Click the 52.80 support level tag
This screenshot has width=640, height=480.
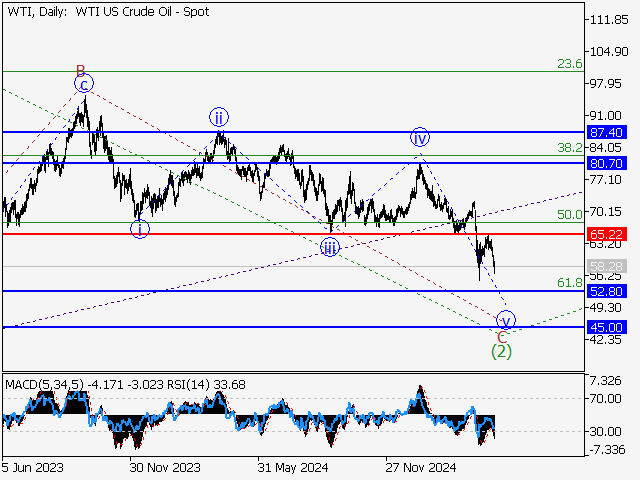click(x=607, y=291)
